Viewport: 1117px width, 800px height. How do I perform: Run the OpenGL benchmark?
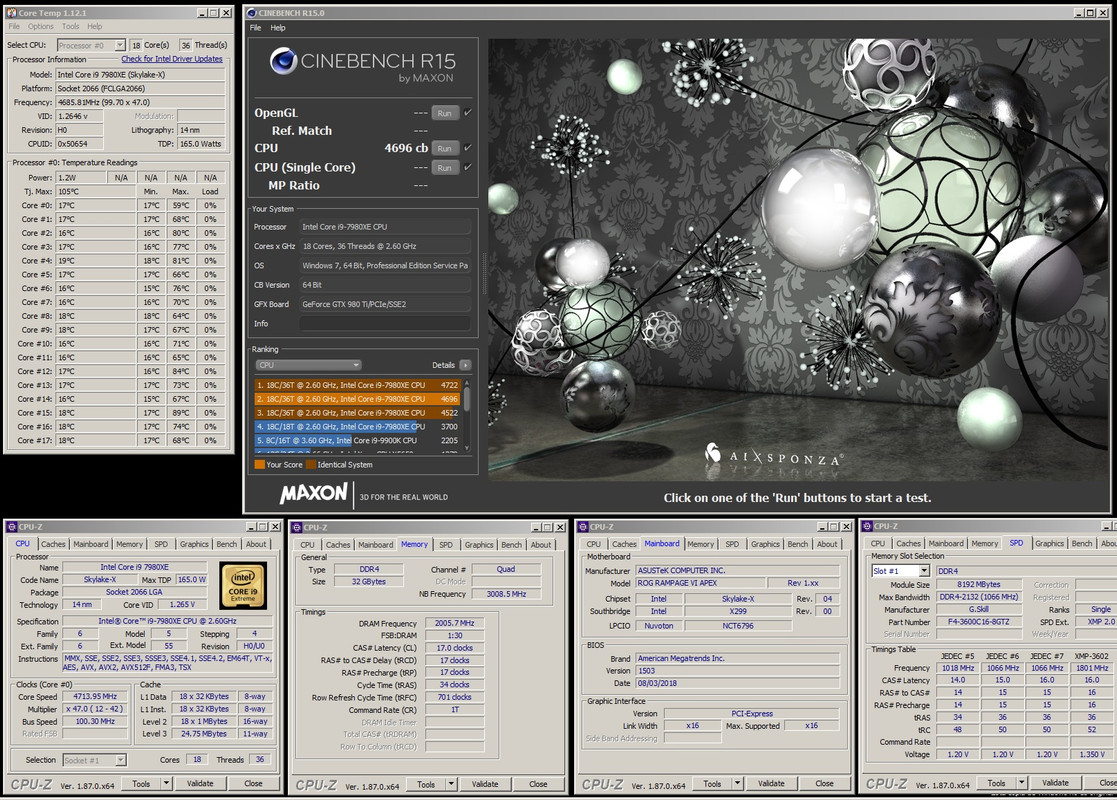[445, 113]
